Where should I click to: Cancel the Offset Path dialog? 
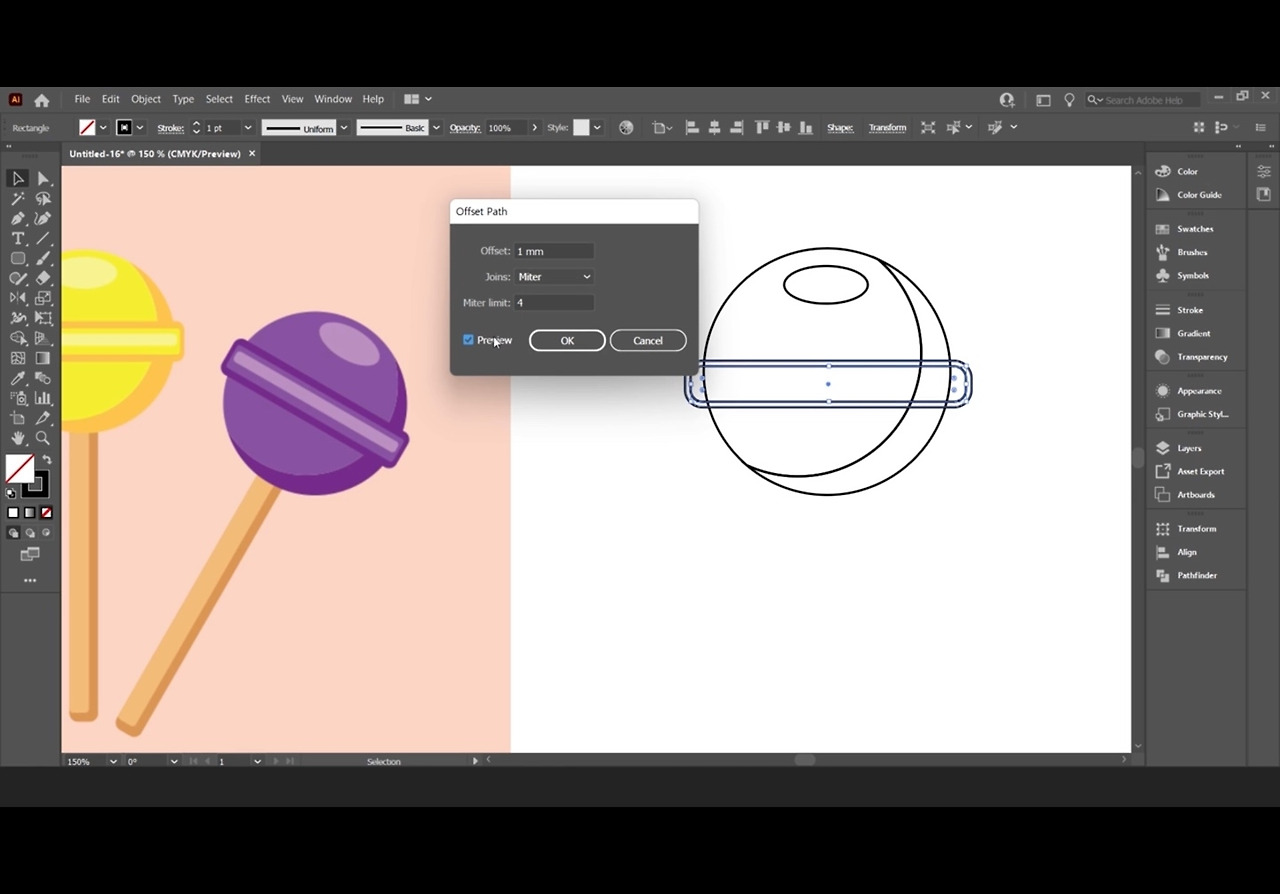pos(648,341)
